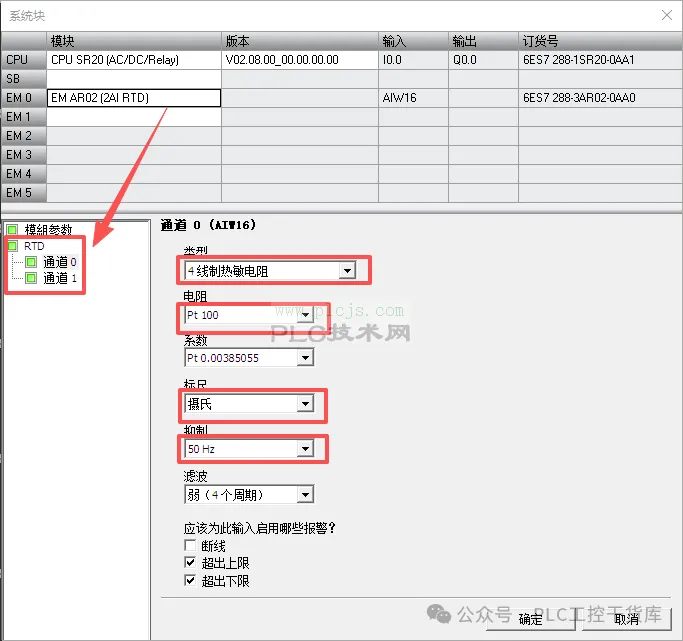Select the CPU SR20 (AC/DC/Relay) module cell
Viewport: 683px width, 641px height.
(134, 60)
